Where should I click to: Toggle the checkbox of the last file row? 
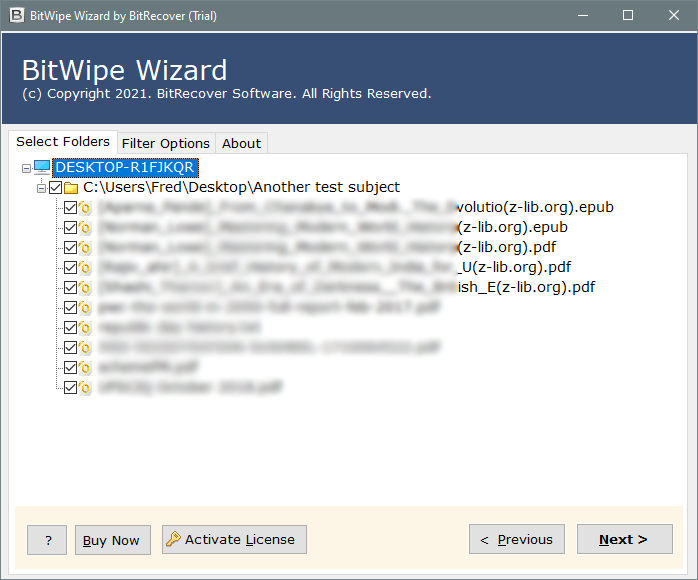tap(70, 388)
